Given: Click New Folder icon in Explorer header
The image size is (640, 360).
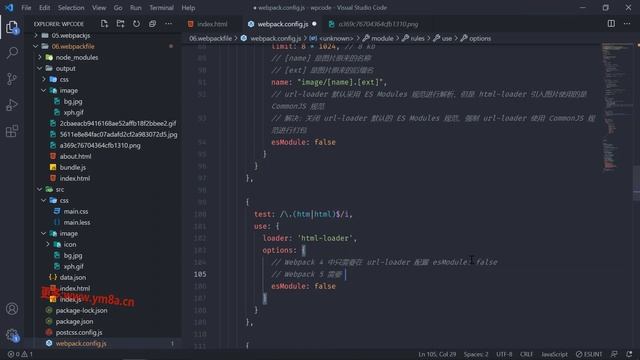Looking at the screenshot, I should pyautogui.click(x=120, y=24).
